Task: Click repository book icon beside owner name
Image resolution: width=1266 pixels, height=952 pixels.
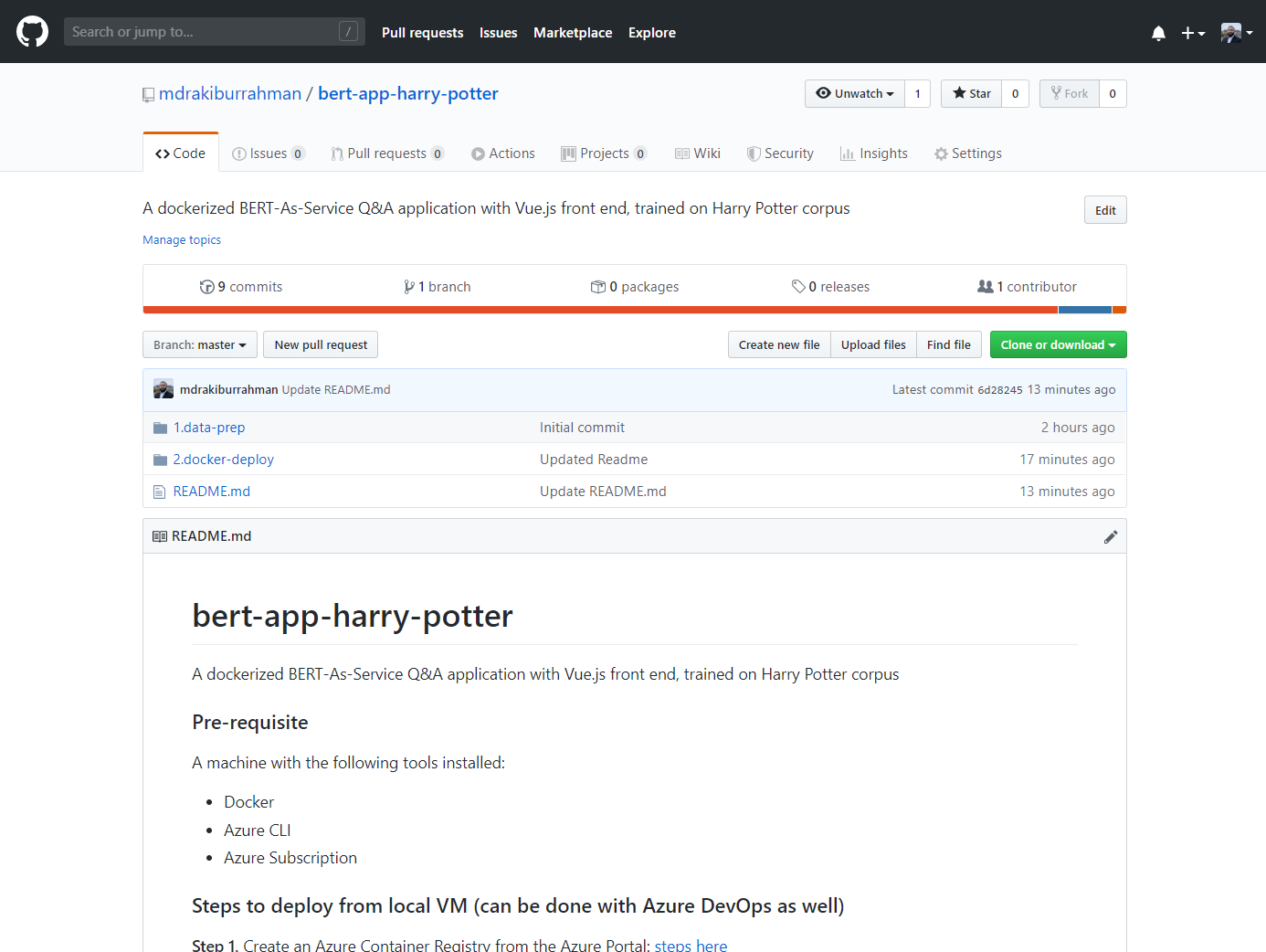Action: click(x=148, y=95)
